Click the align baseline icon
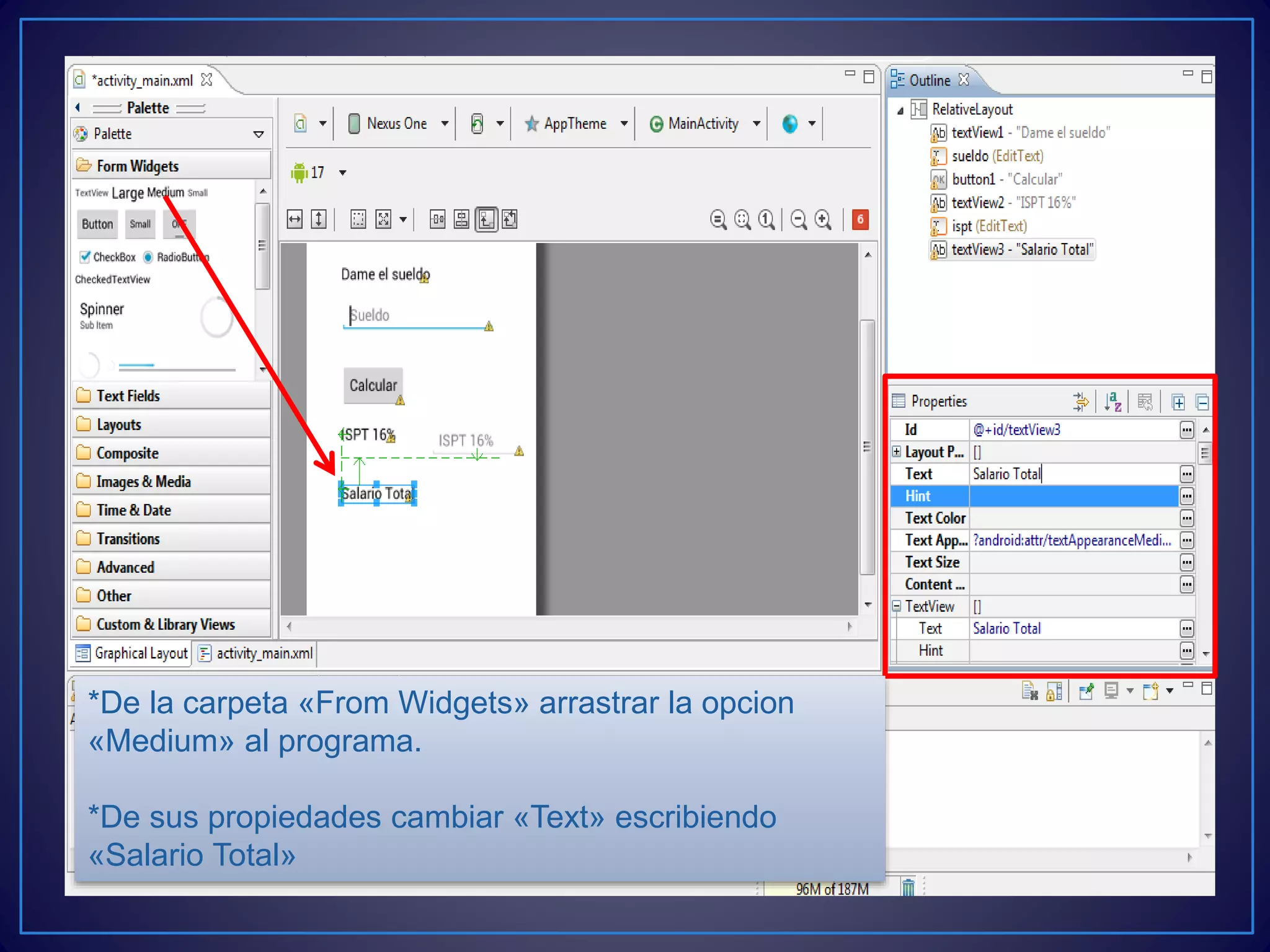The image size is (1270, 952). point(461,219)
